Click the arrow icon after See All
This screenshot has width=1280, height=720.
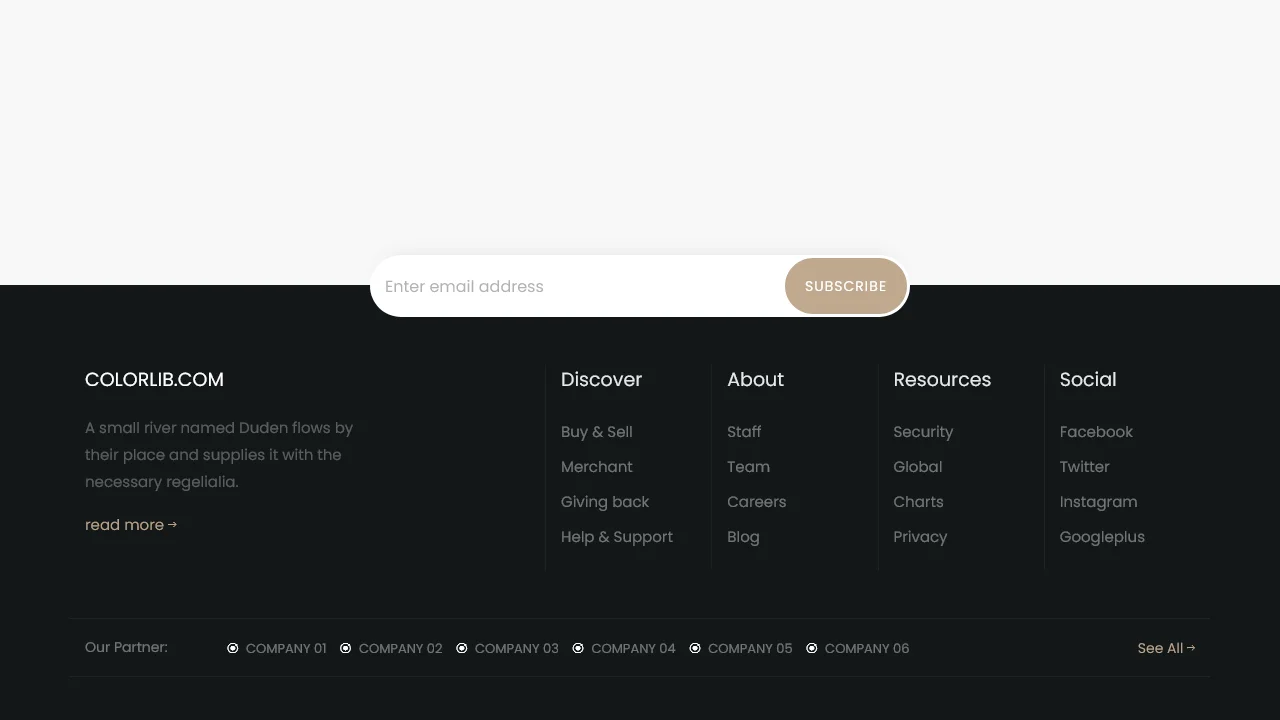pyautogui.click(x=1190, y=648)
